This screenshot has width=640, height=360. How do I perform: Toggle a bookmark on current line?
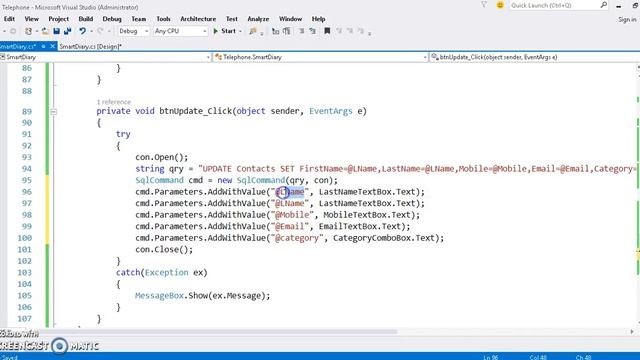(327, 31)
